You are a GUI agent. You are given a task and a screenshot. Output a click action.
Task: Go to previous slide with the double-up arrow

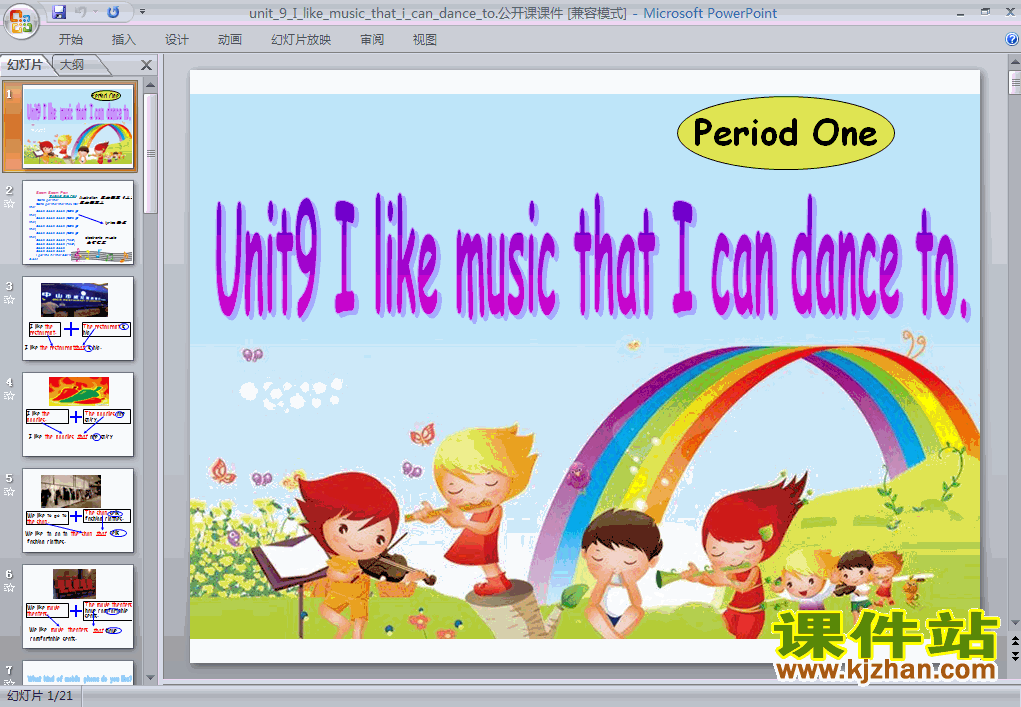(1014, 641)
